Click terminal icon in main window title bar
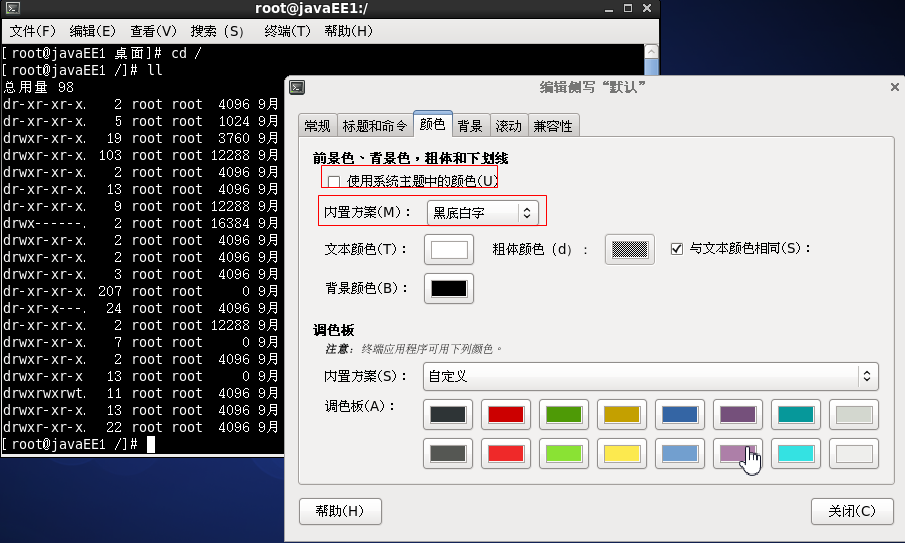The image size is (905, 543). tap(13, 8)
